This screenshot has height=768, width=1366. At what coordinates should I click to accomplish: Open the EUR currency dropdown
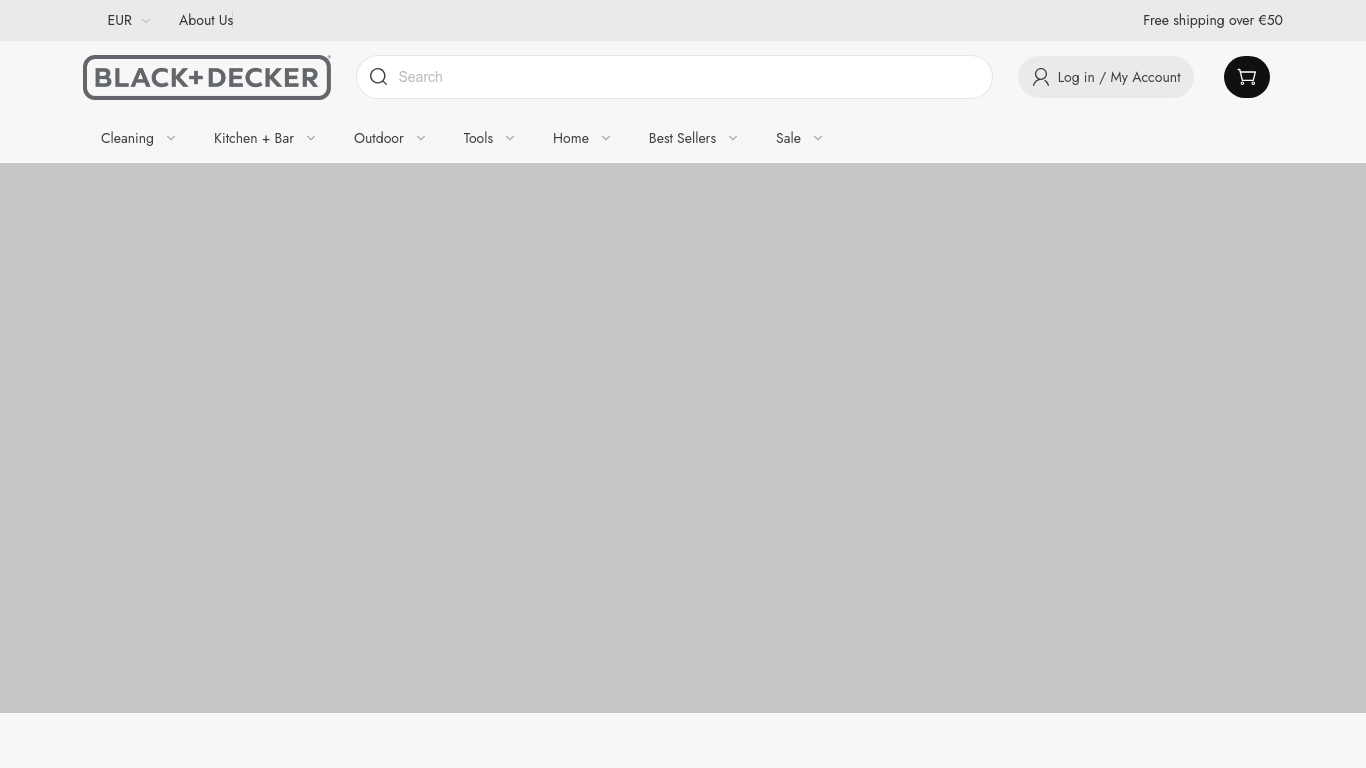pos(128,20)
